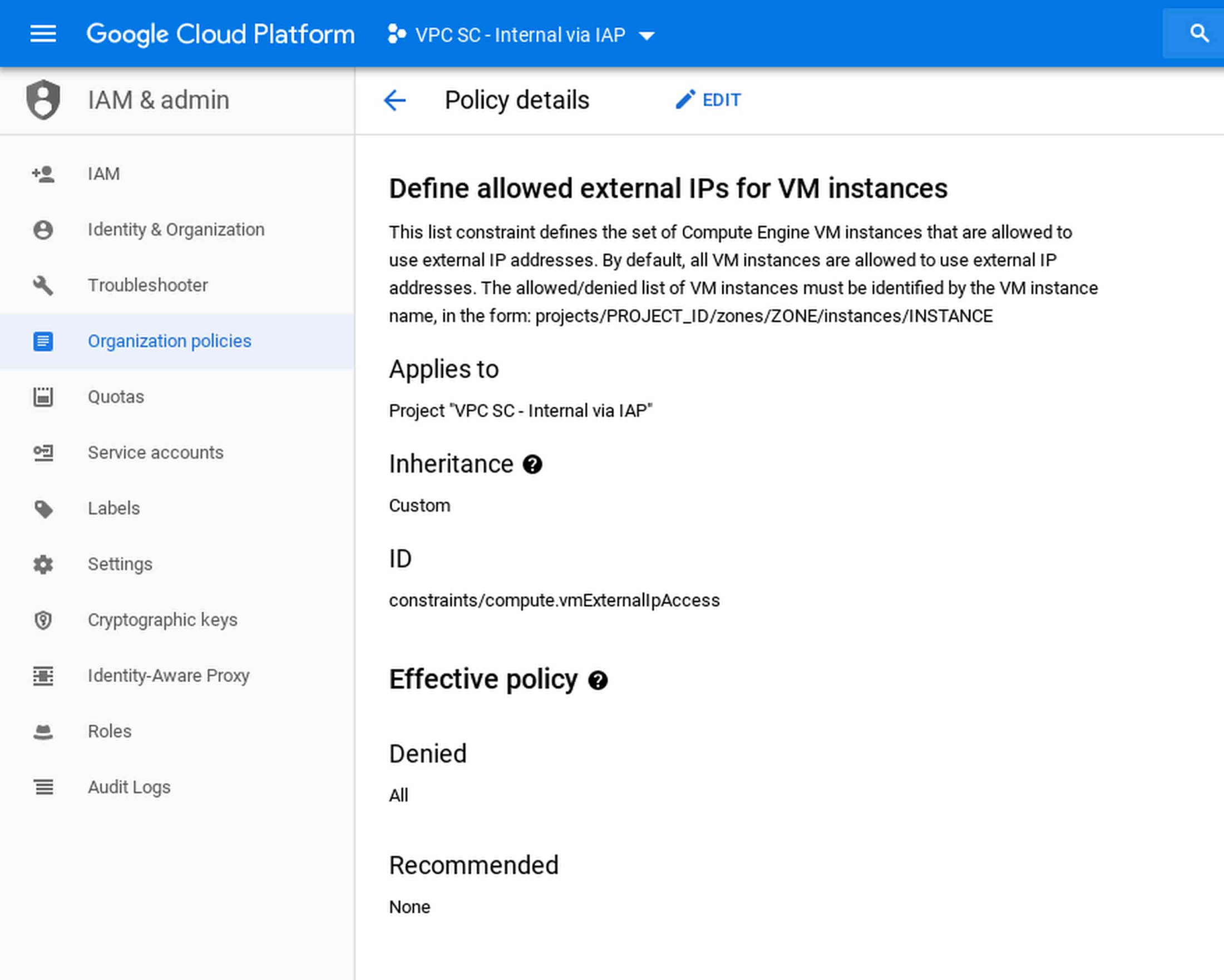Image resolution: width=1224 pixels, height=980 pixels.
Task: Click the IAM & admin heading
Action: pos(159,101)
